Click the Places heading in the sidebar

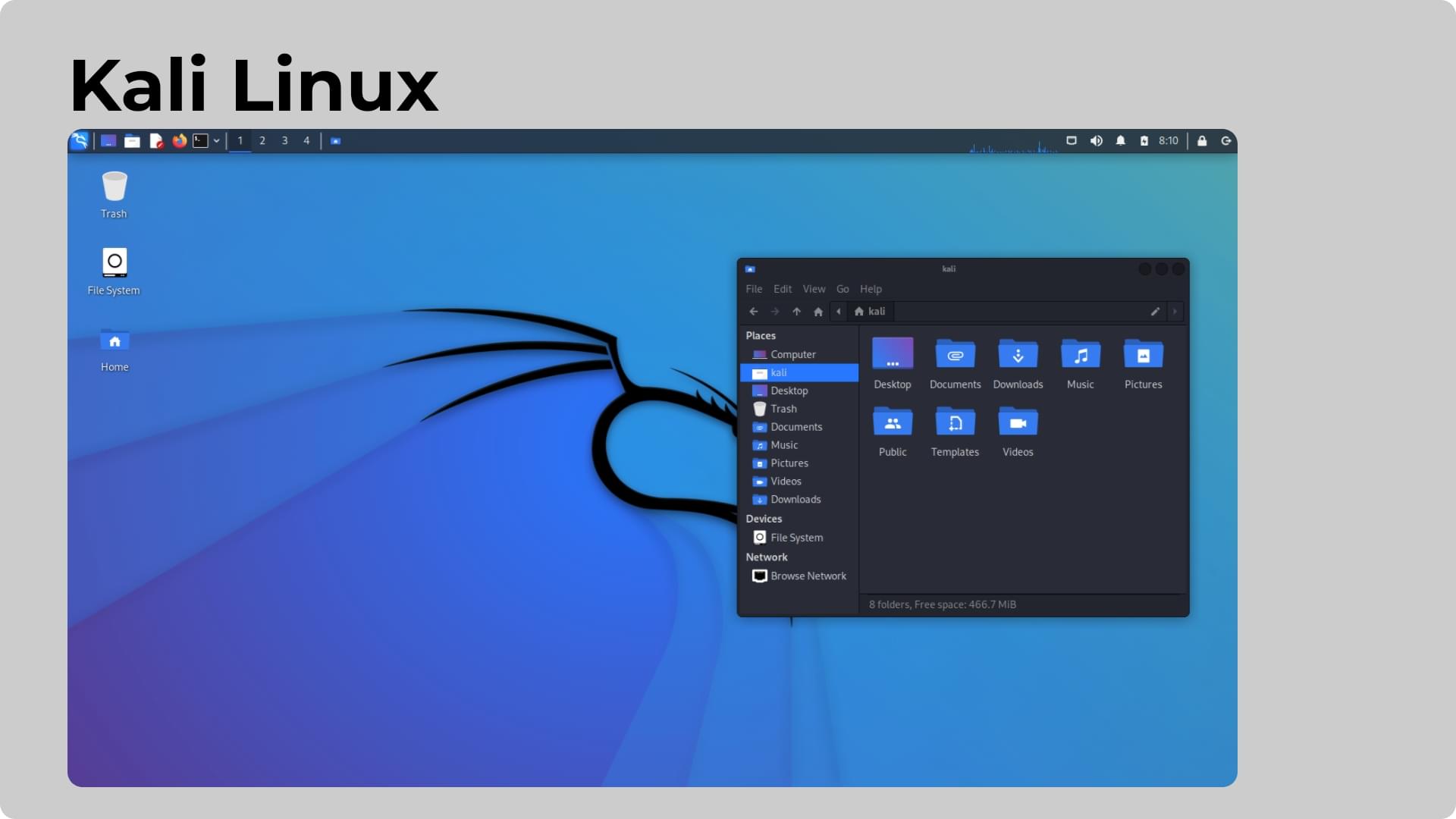coord(761,336)
